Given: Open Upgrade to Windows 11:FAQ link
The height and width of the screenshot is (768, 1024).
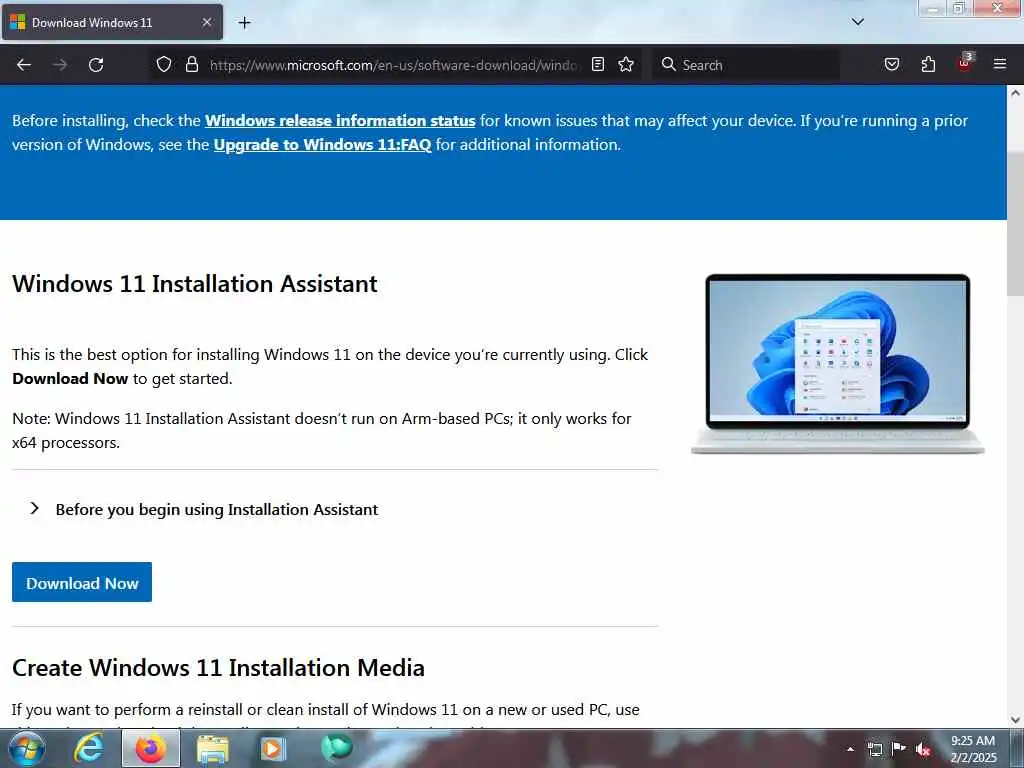Looking at the screenshot, I should pyautogui.click(x=323, y=145).
